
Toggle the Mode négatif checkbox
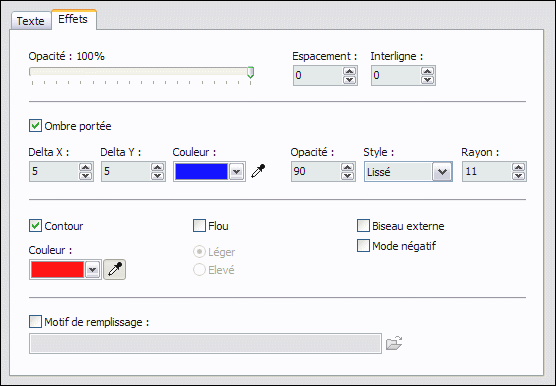[363, 246]
